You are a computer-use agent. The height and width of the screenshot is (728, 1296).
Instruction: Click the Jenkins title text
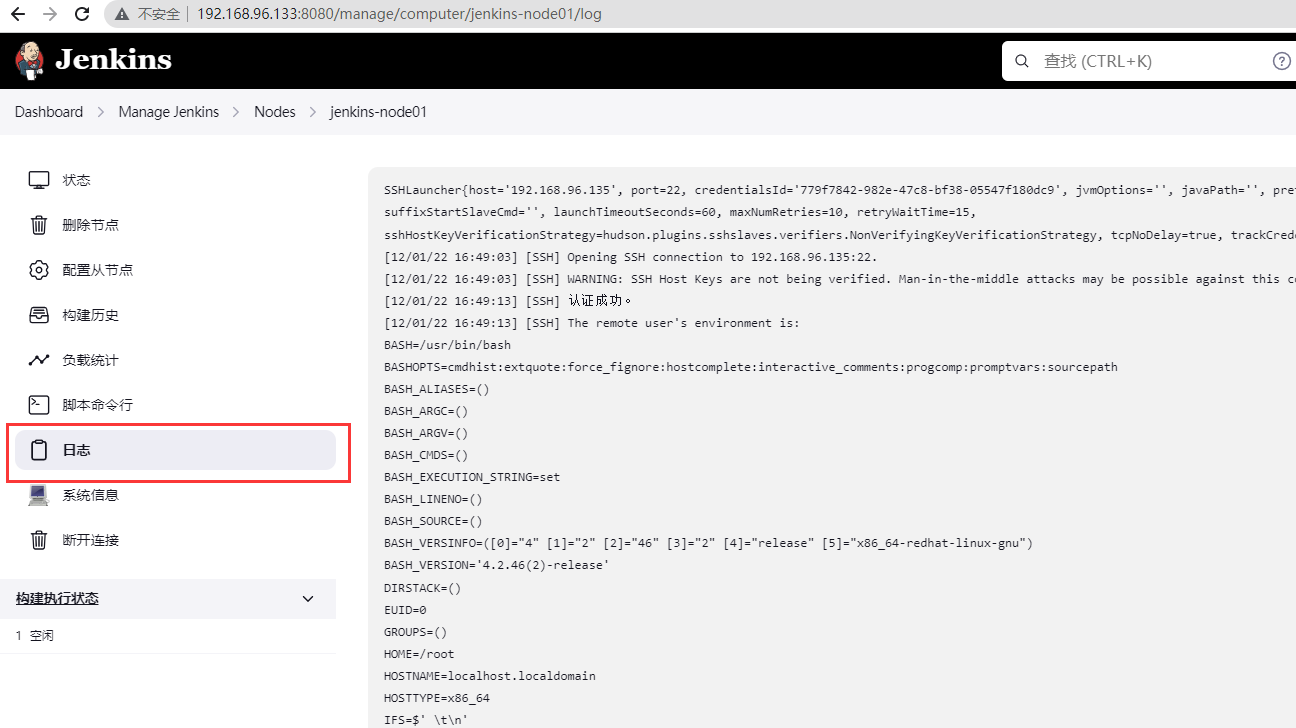[x=113, y=60]
